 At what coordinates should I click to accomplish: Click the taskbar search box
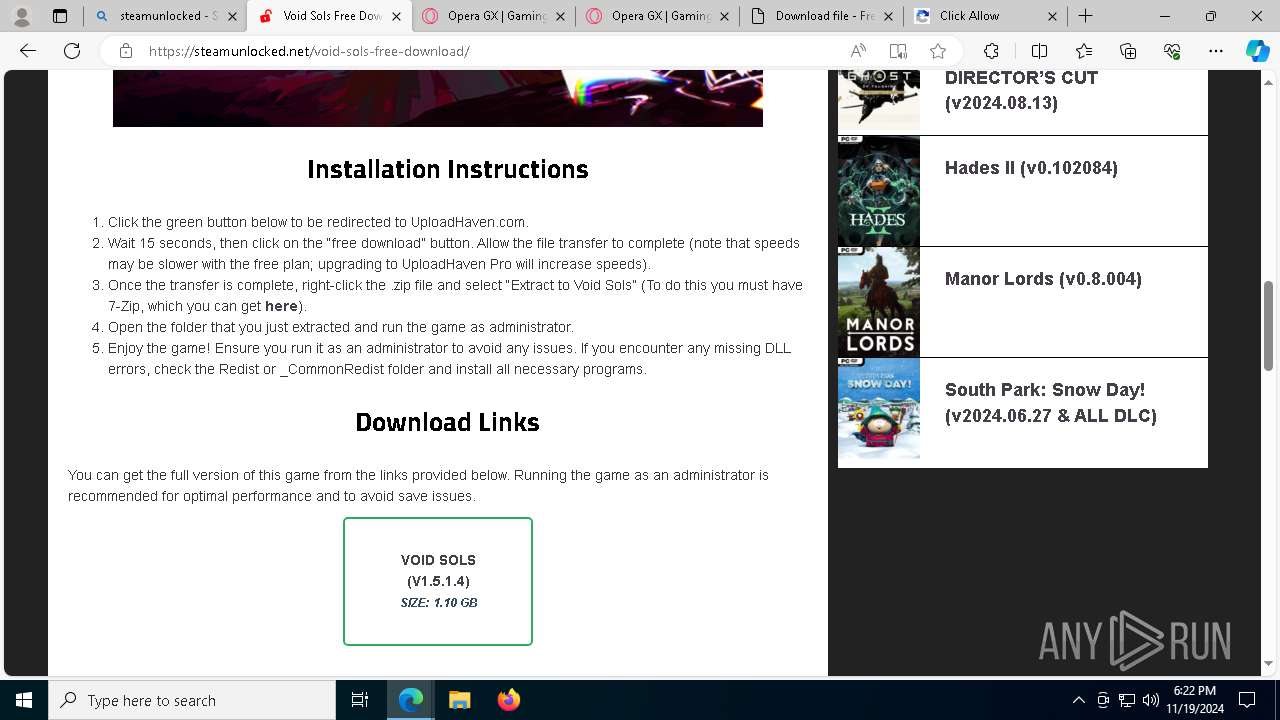pyautogui.click(x=192, y=700)
